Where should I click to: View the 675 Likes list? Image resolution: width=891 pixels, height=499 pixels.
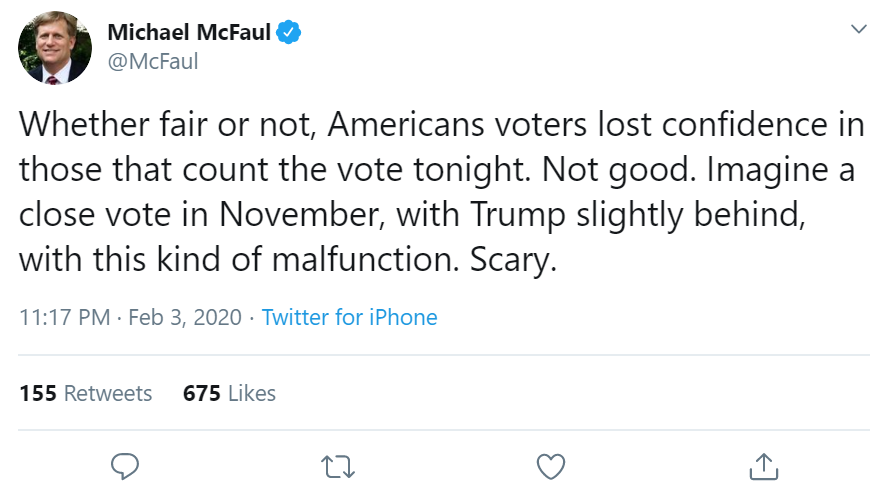(229, 393)
